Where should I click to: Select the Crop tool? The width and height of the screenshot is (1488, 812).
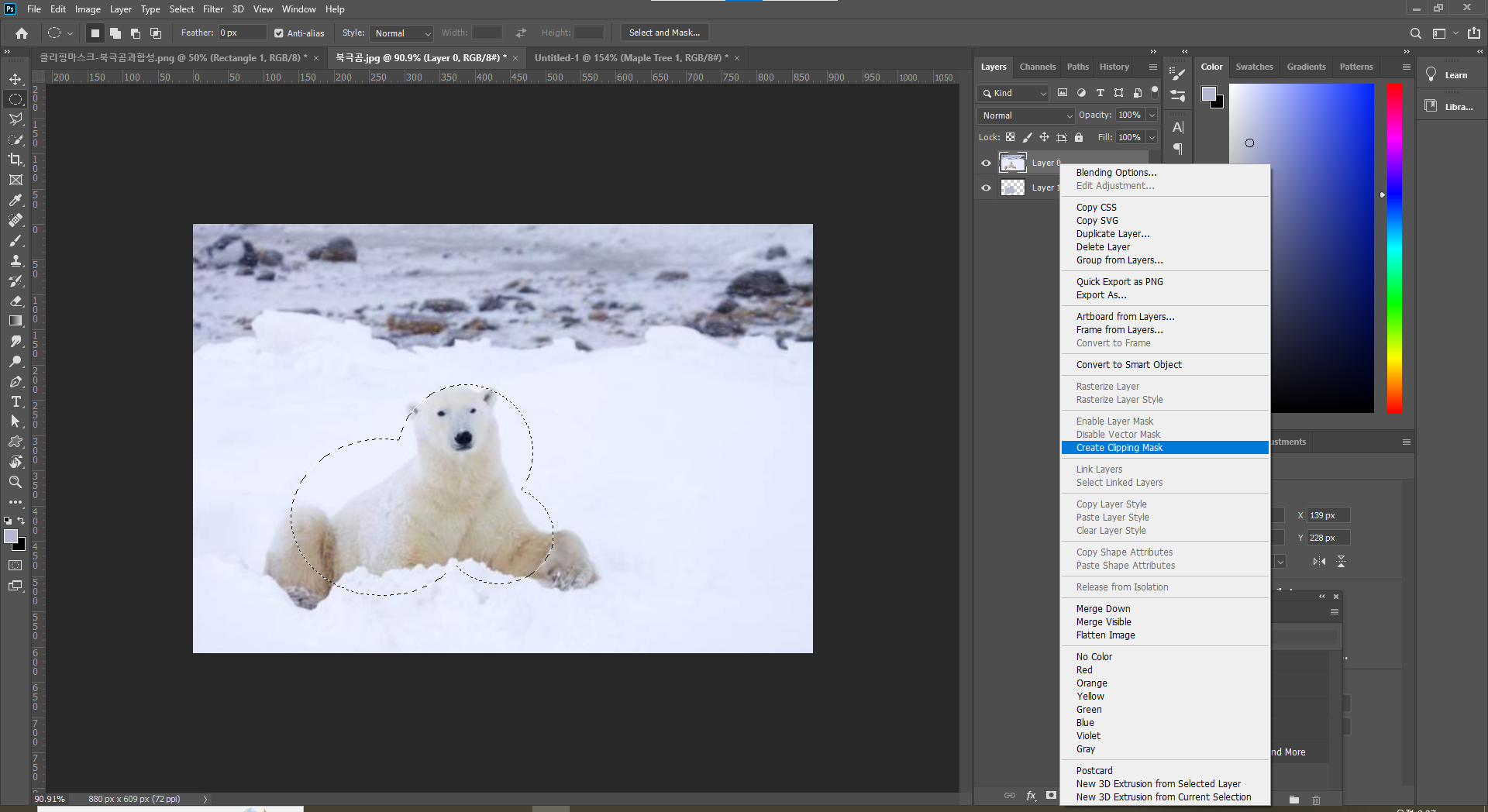point(15,160)
